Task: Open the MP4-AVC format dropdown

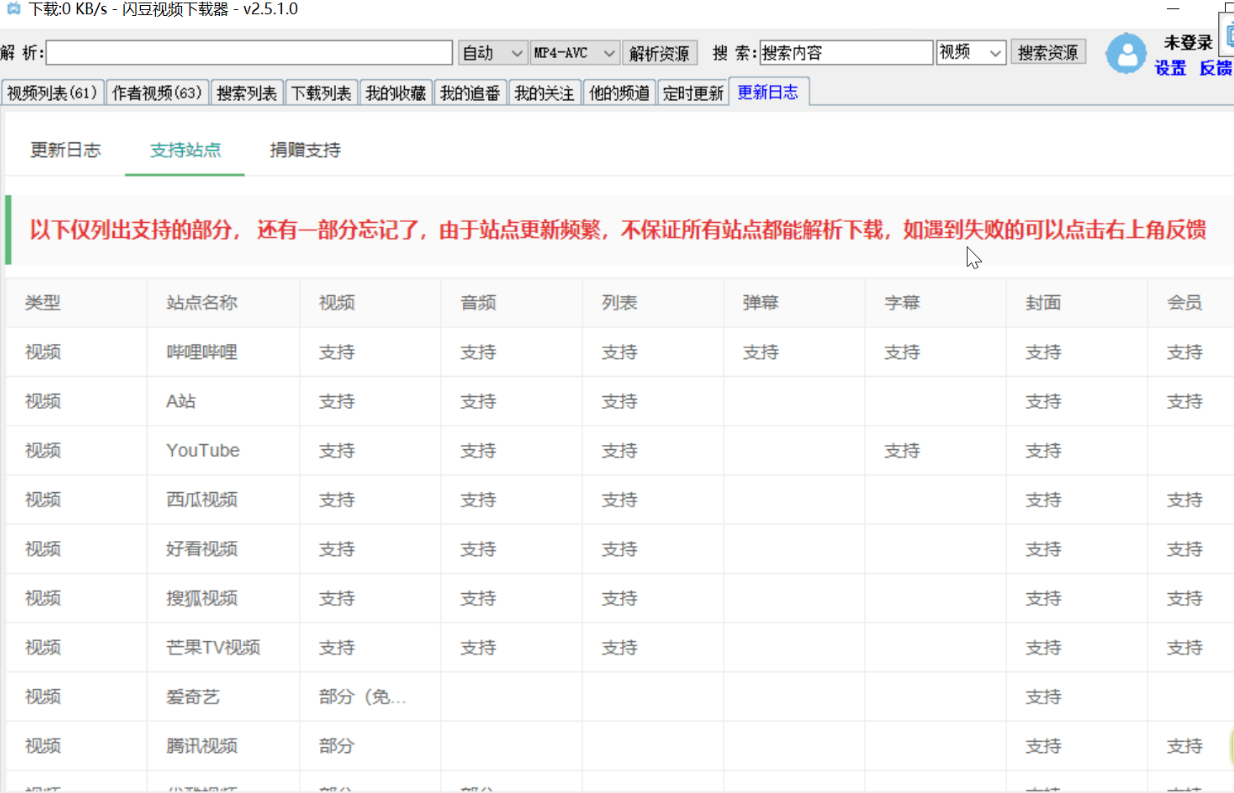Action: 575,52
